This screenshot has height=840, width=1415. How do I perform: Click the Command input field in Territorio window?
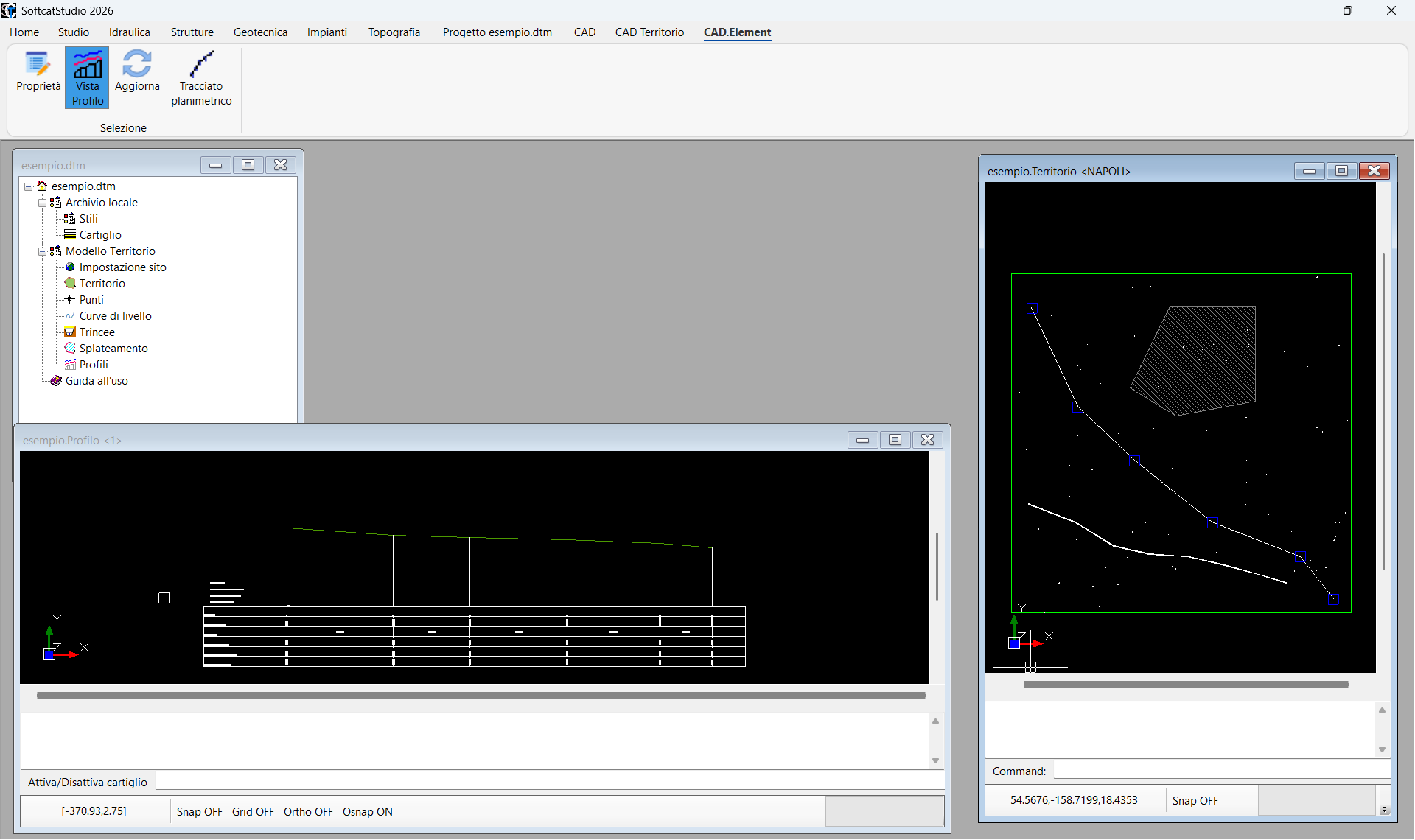pos(1221,771)
